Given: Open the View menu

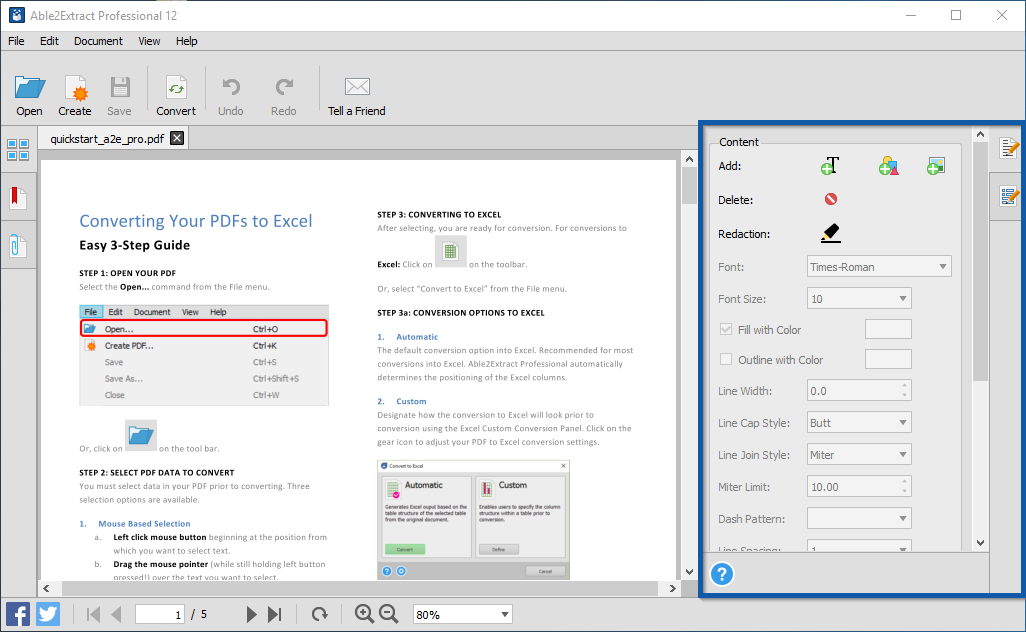Looking at the screenshot, I should coord(149,41).
